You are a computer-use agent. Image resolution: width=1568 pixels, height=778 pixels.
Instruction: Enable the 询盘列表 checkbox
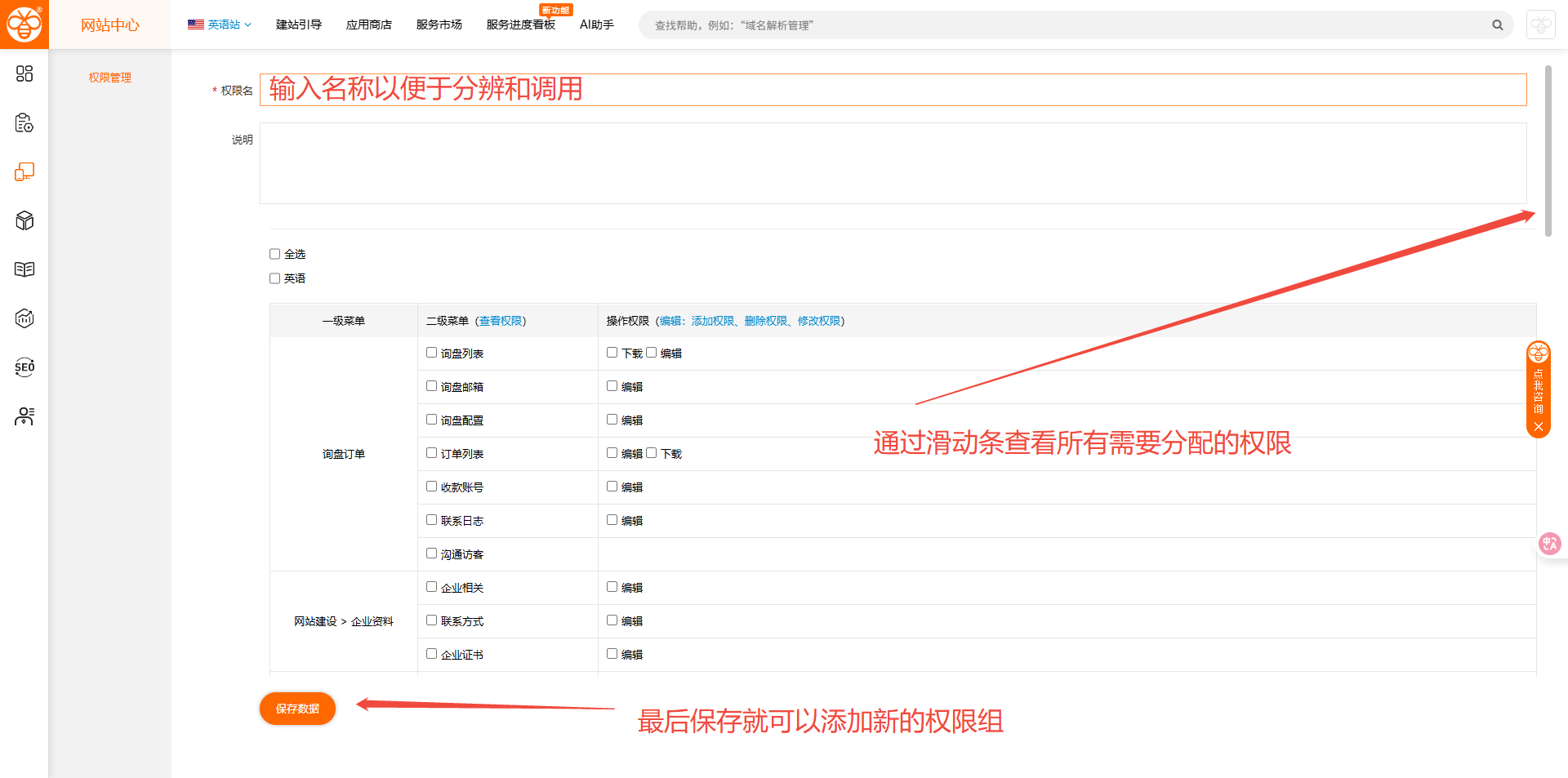coord(431,353)
